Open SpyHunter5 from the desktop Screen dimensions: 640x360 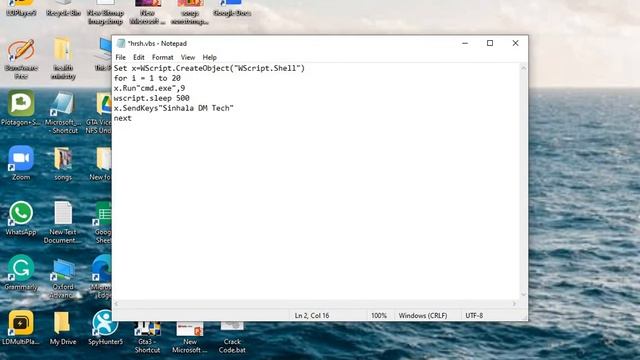[105, 323]
